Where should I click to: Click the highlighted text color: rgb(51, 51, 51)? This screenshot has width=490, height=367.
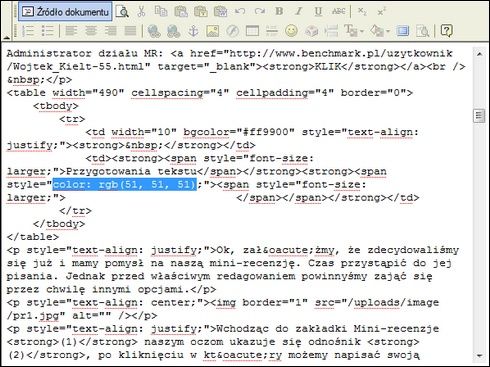(125, 184)
